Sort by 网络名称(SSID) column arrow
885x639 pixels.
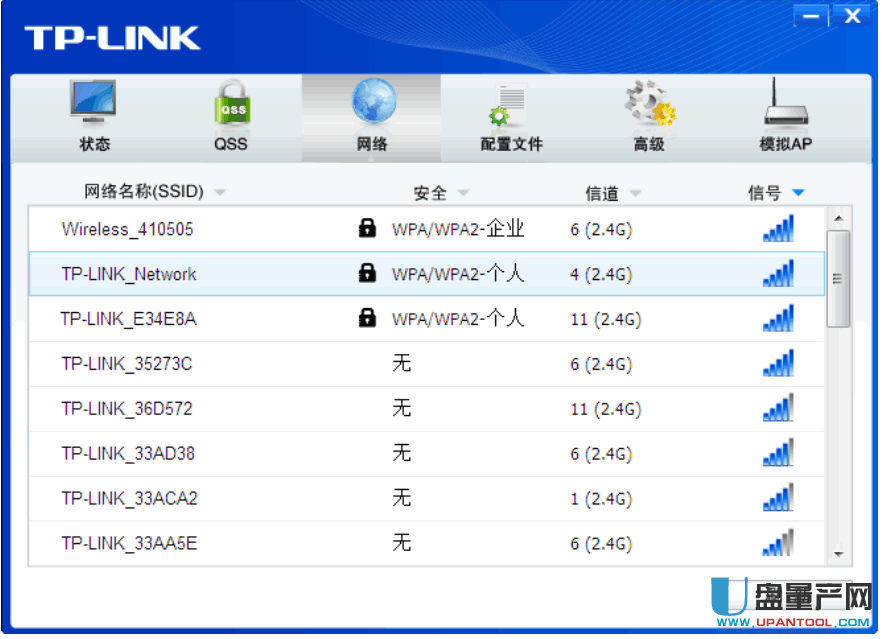(x=220, y=193)
